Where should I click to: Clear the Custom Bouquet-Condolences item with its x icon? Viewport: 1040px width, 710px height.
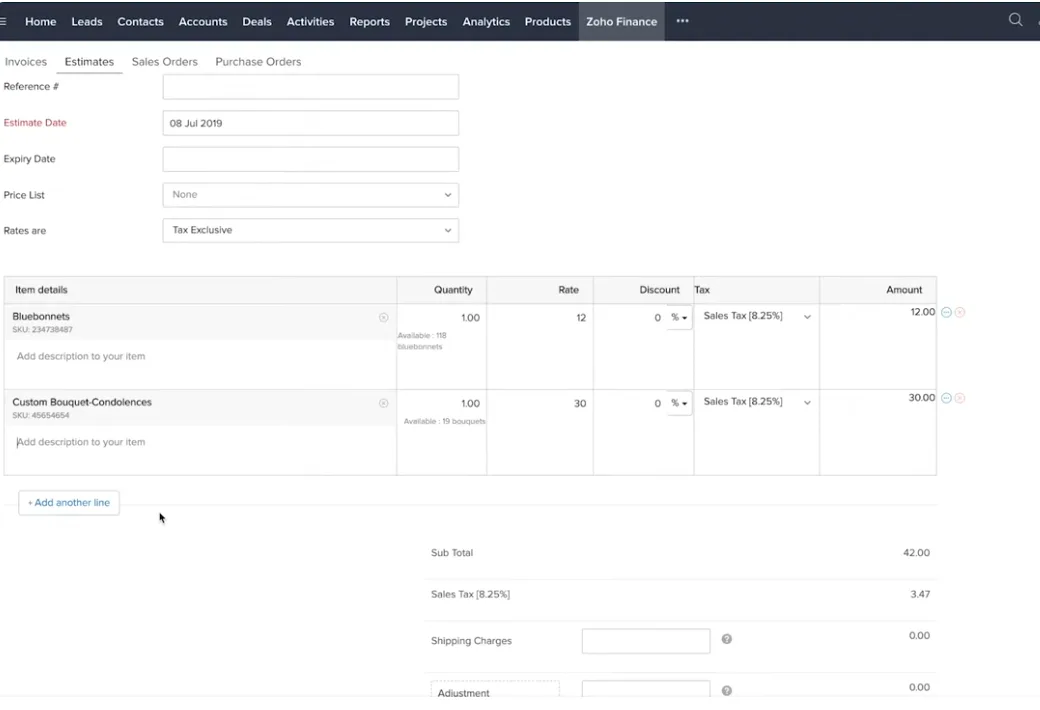click(383, 404)
